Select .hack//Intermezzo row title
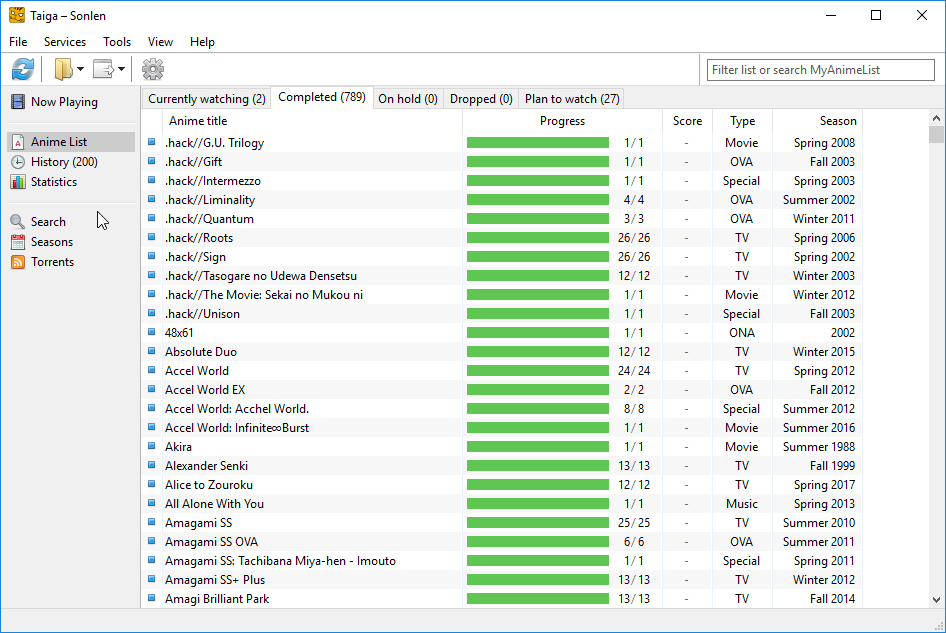Image resolution: width=946 pixels, height=633 pixels. pyautogui.click(x=213, y=181)
